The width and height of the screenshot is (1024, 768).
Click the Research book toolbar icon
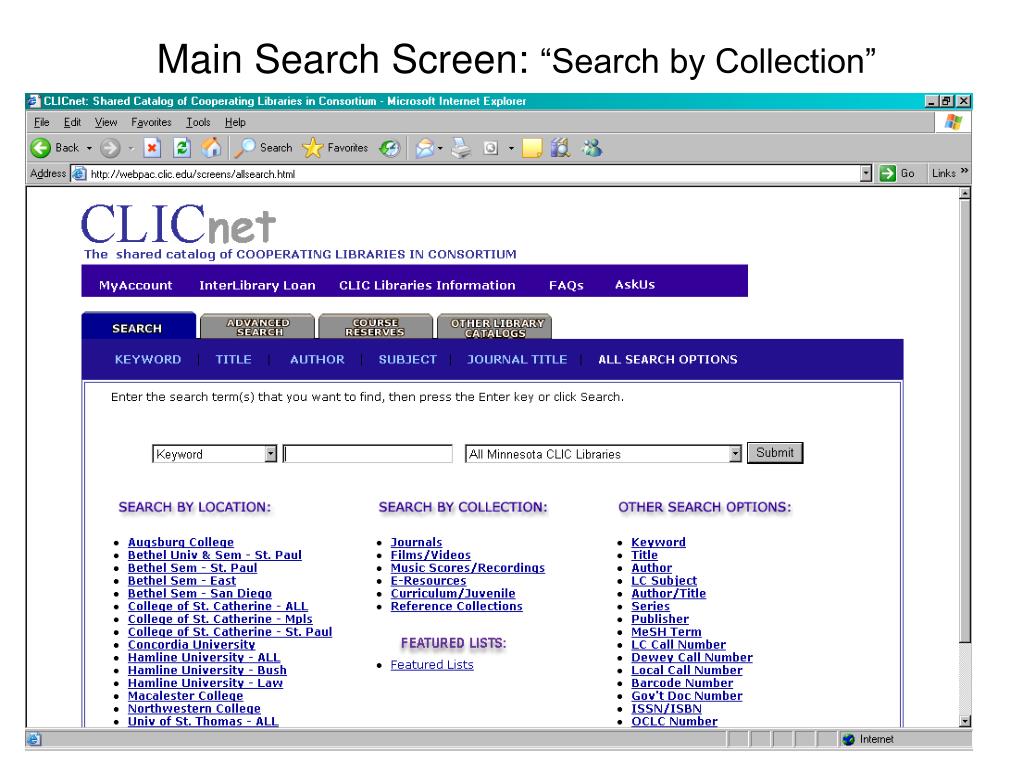[560, 148]
